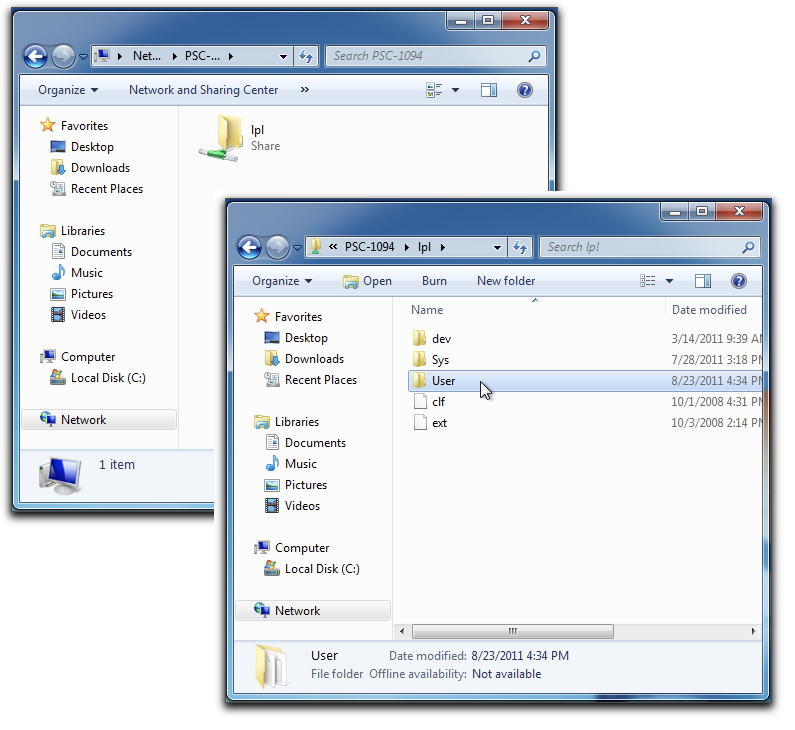Open Organize menu in lpl window
Screen dimensions: 795x730
[x=282, y=281]
